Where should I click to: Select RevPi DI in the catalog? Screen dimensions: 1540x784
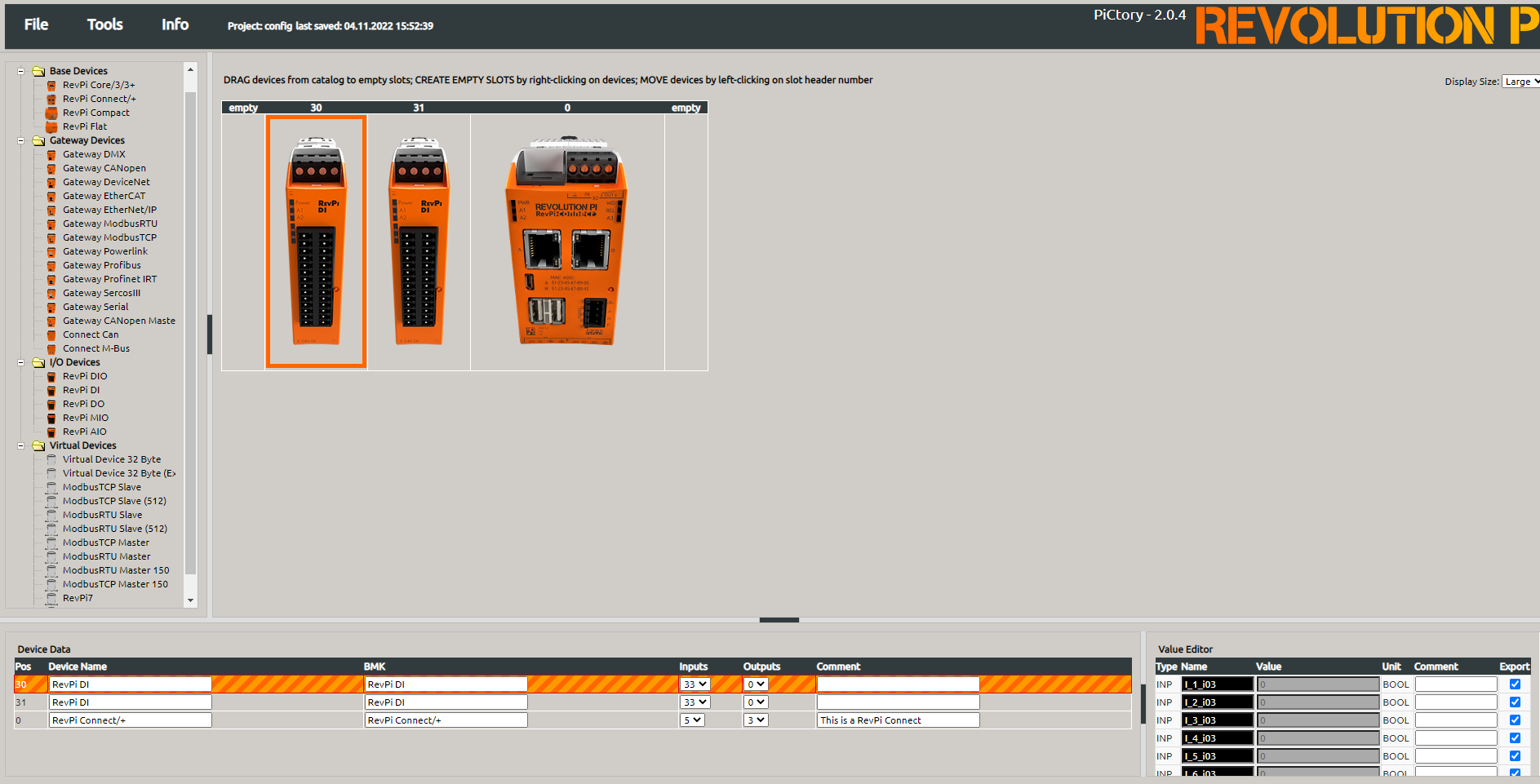click(82, 390)
